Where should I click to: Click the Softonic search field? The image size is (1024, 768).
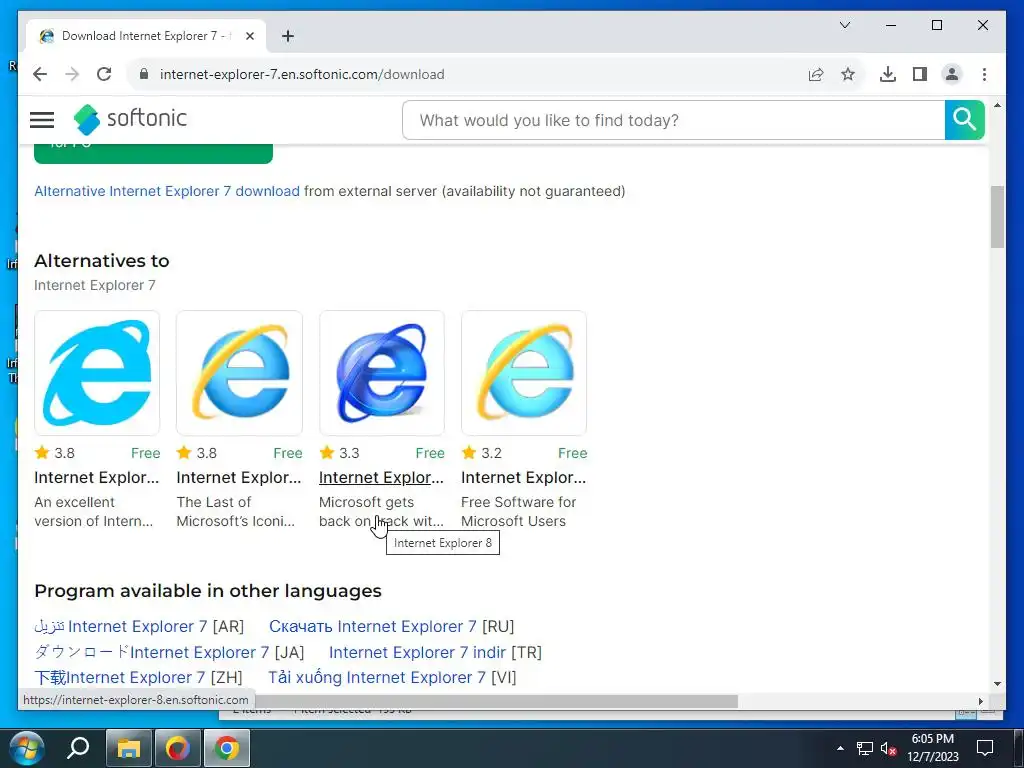click(x=673, y=120)
